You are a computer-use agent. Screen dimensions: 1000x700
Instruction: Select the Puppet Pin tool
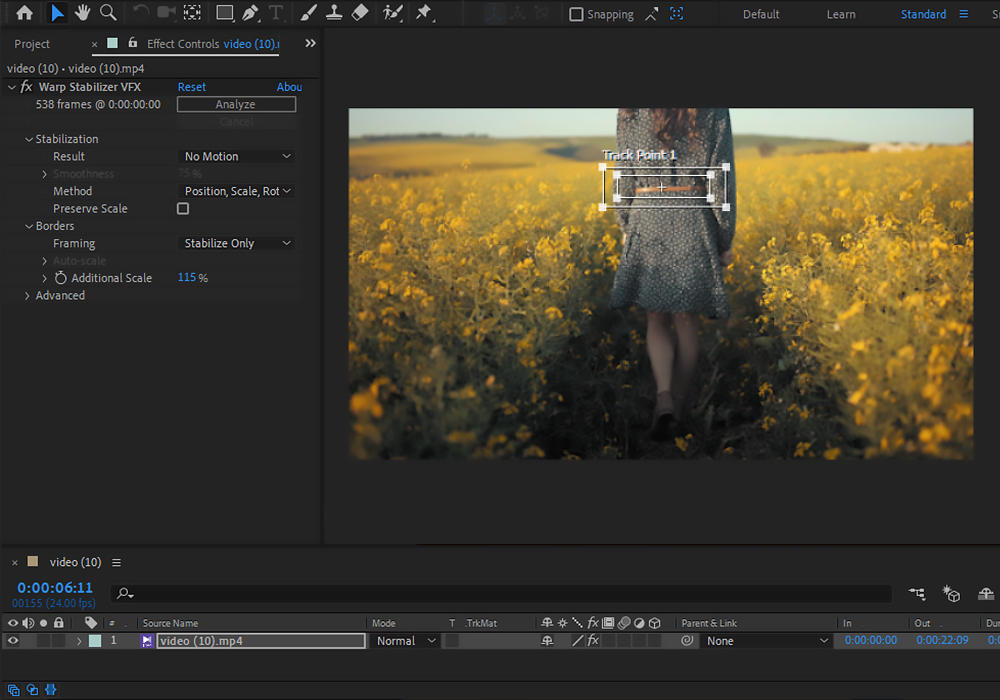coord(423,14)
